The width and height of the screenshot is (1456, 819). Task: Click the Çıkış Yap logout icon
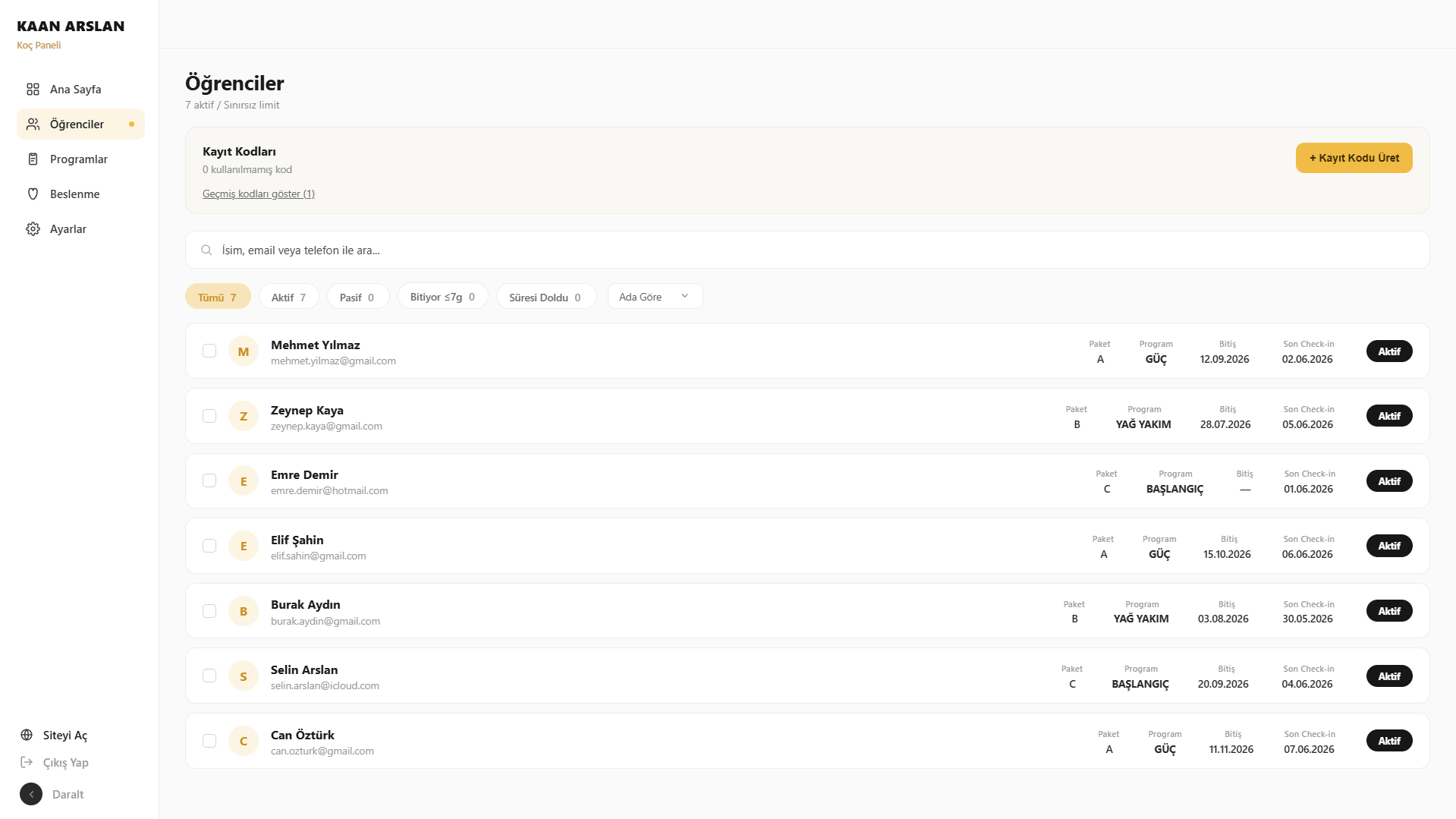27,762
